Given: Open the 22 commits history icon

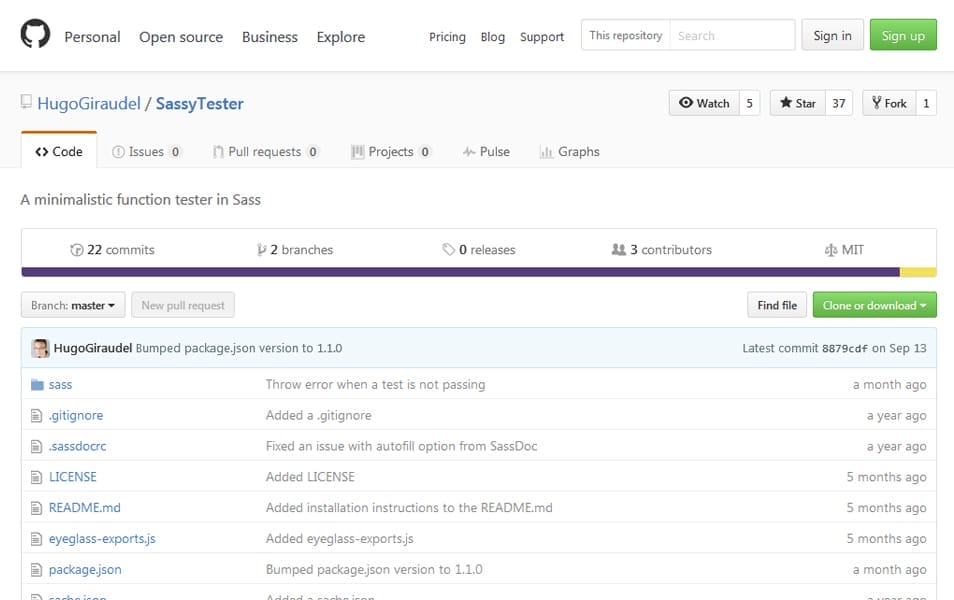Looking at the screenshot, I should click(x=78, y=250).
